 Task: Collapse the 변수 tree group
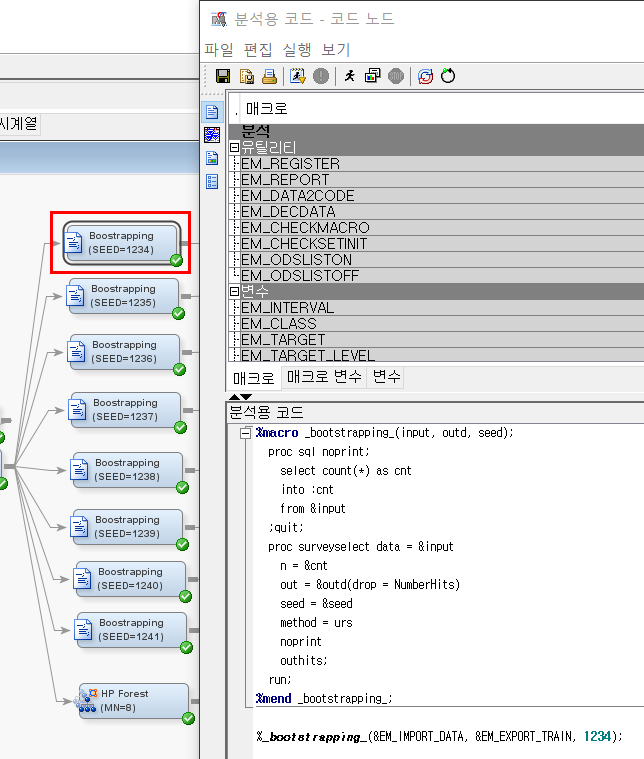(x=235, y=291)
